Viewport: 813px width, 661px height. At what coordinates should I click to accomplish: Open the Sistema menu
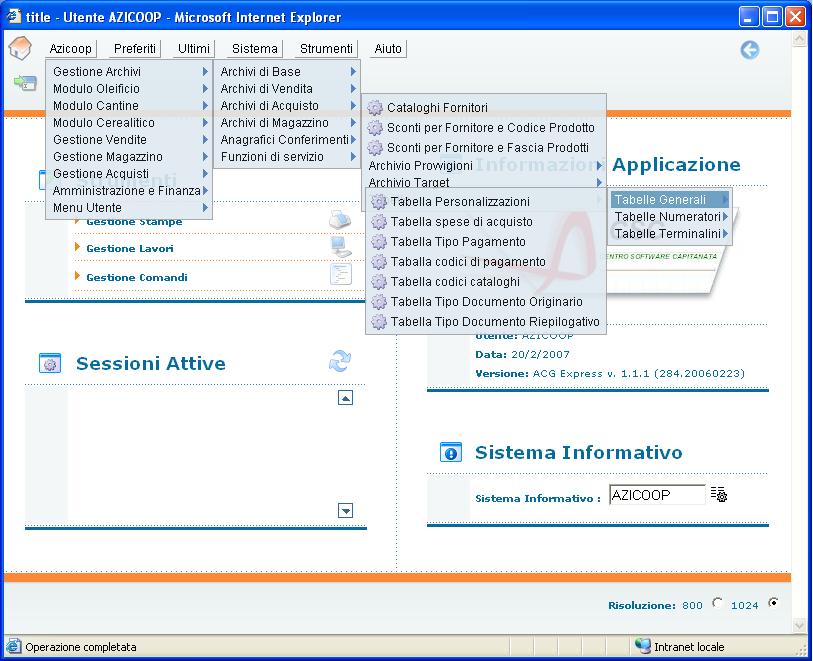(255, 49)
